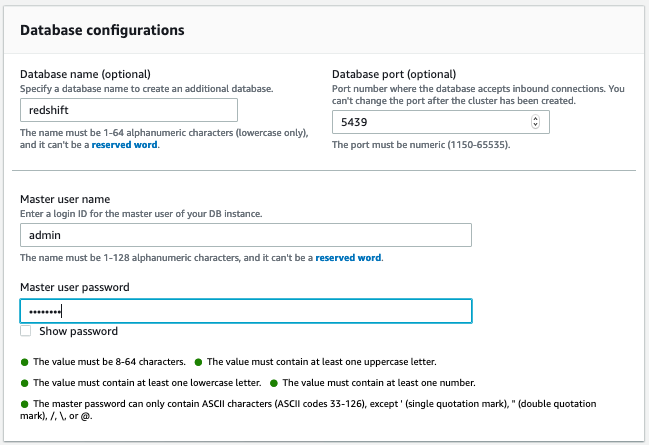
Task: Focus the Database name field containing redshift
Action: click(x=127, y=110)
